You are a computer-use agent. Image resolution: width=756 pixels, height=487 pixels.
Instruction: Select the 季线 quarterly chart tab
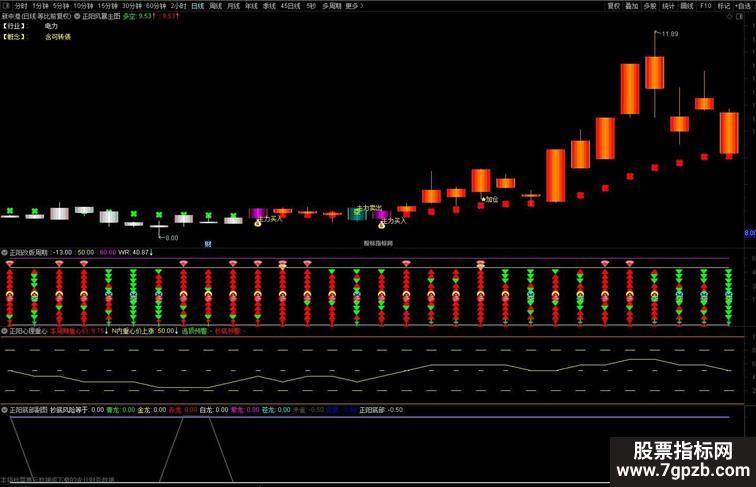click(270, 6)
